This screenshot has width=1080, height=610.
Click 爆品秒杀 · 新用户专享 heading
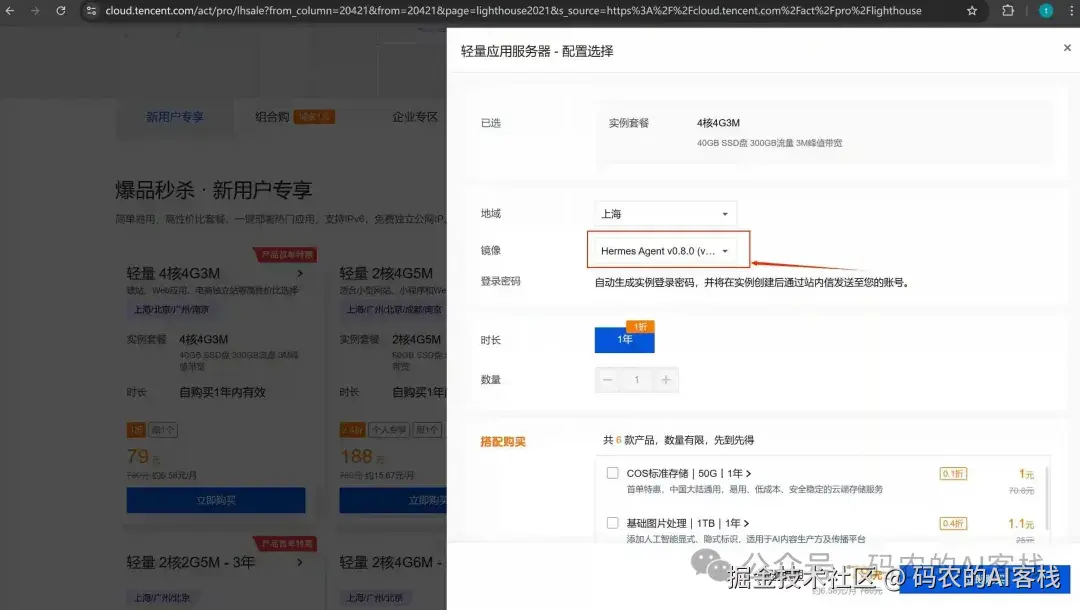[x=214, y=189]
